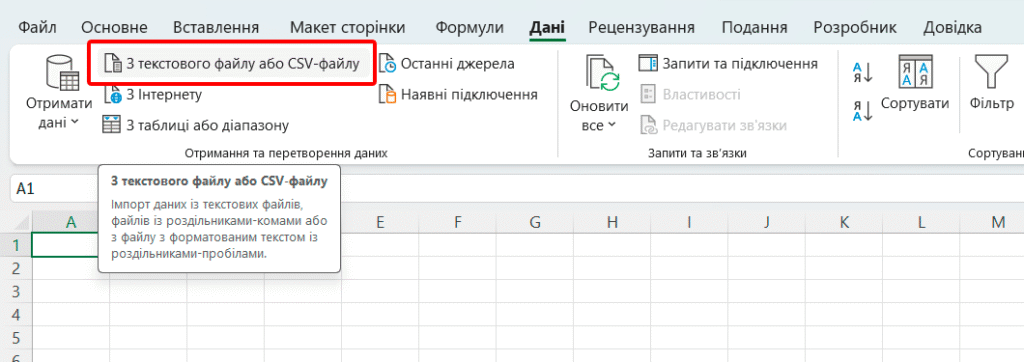Open the Довідка tab
Viewport: 1024px width, 362px height.
(x=952, y=27)
